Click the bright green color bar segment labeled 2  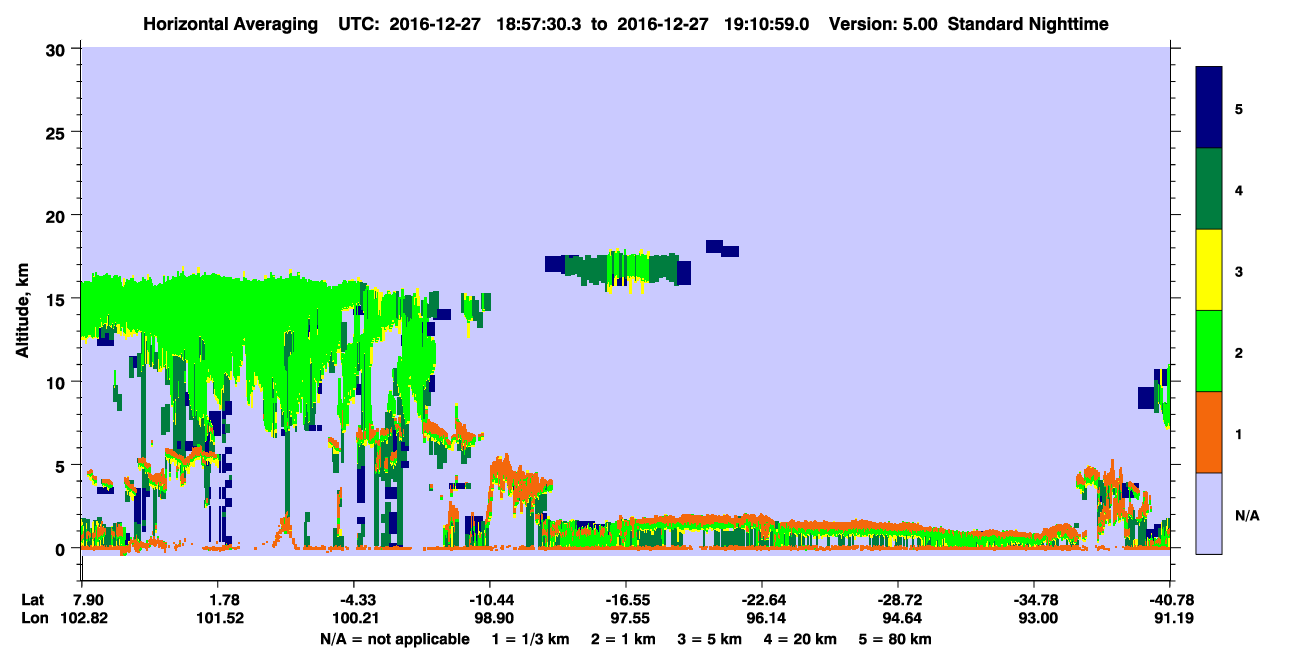pyautogui.click(x=1209, y=351)
